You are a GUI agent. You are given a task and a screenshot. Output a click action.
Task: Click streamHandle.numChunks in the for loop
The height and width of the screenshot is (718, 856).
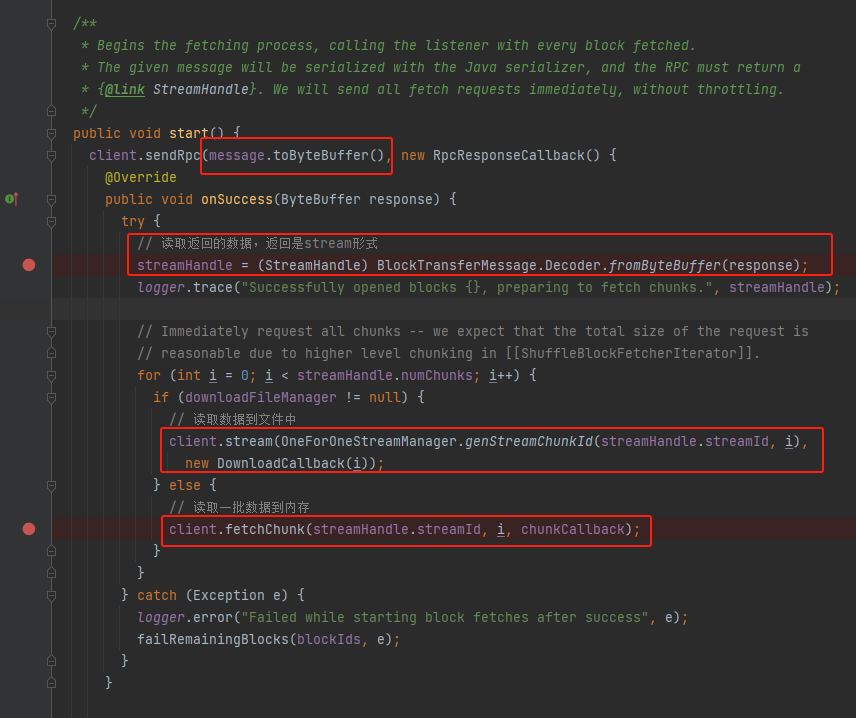(385, 375)
